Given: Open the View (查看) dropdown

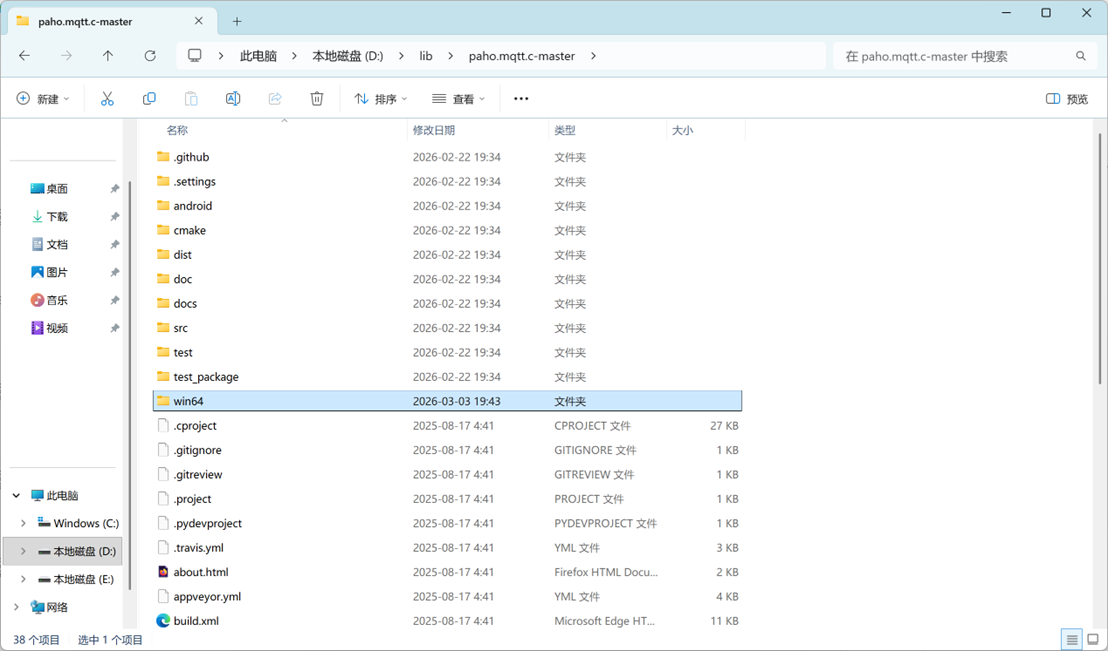Looking at the screenshot, I should (459, 99).
